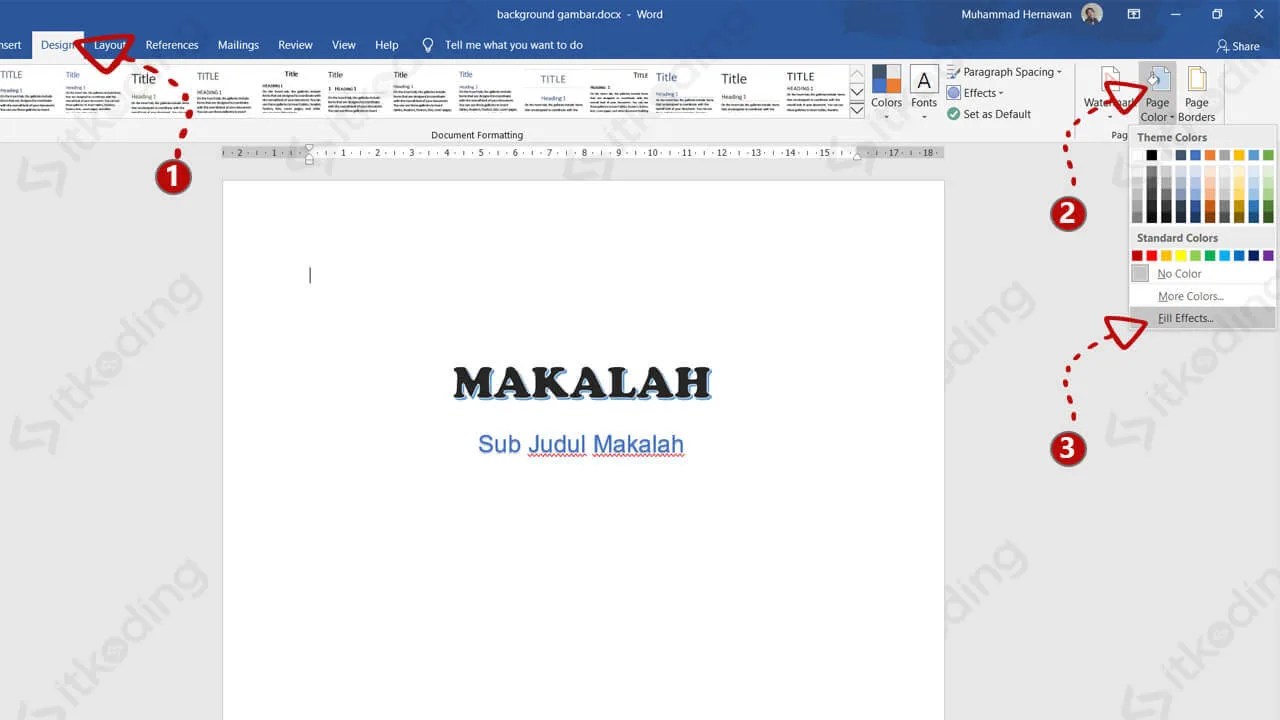Click the green Set as Default checkmark icon

[x=954, y=114]
